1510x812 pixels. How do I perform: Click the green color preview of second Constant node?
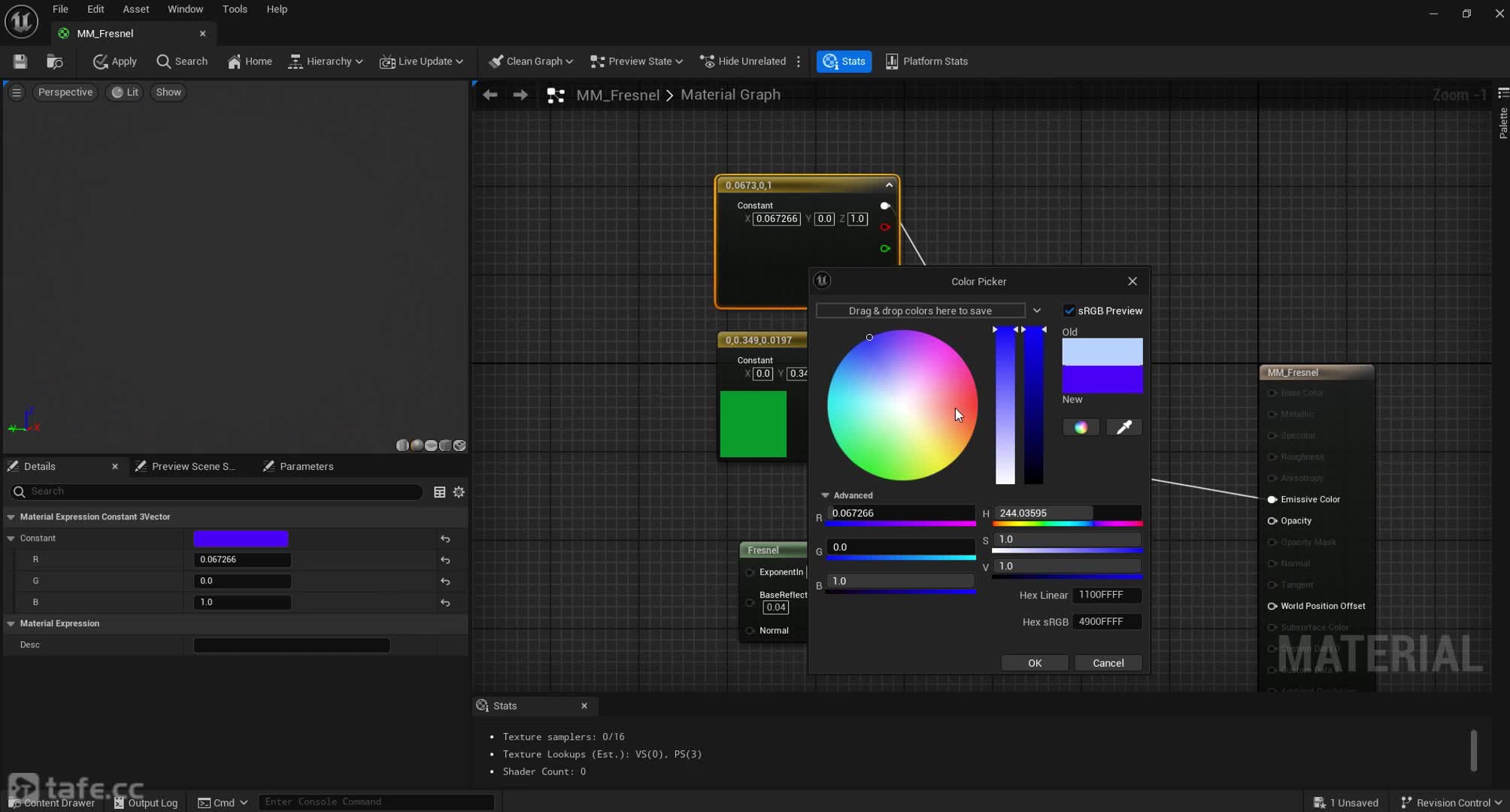[753, 424]
